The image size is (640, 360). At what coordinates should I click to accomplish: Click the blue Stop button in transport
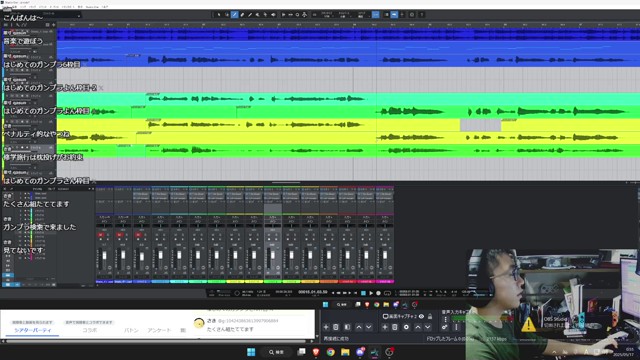pyautogui.click(x=363, y=293)
